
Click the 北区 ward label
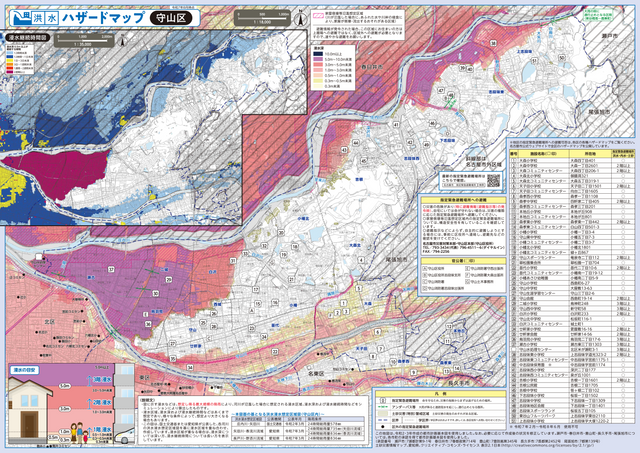[x=49, y=321]
